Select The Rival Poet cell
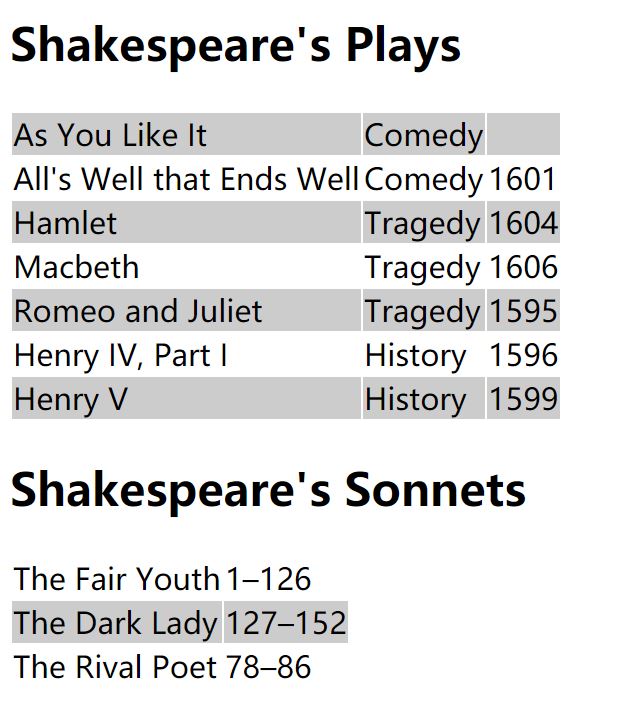The height and width of the screenshot is (710, 623). (117, 666)
